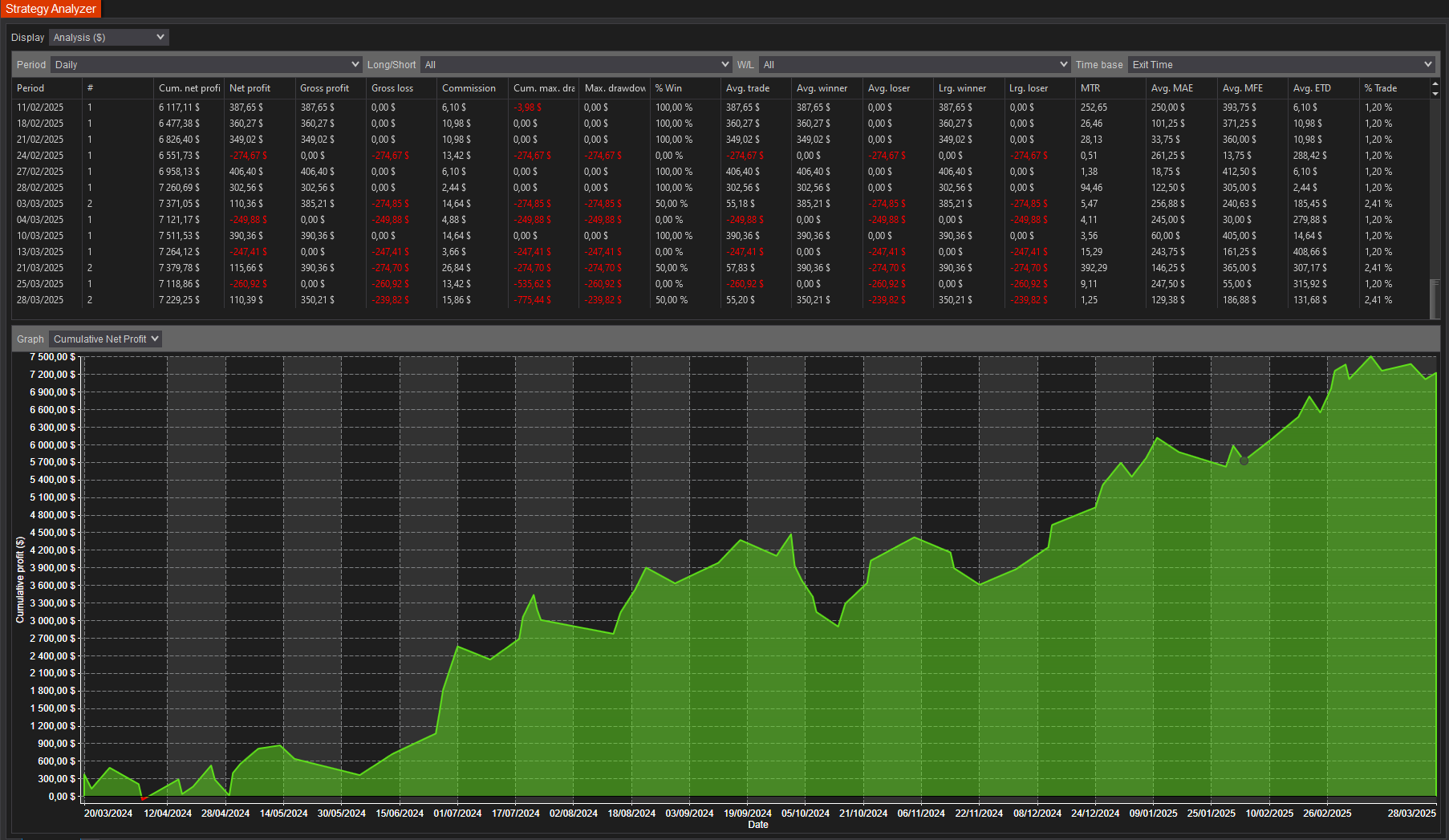Sort by Commission column header
1449x840 pixels.
[x=473, y=88]
